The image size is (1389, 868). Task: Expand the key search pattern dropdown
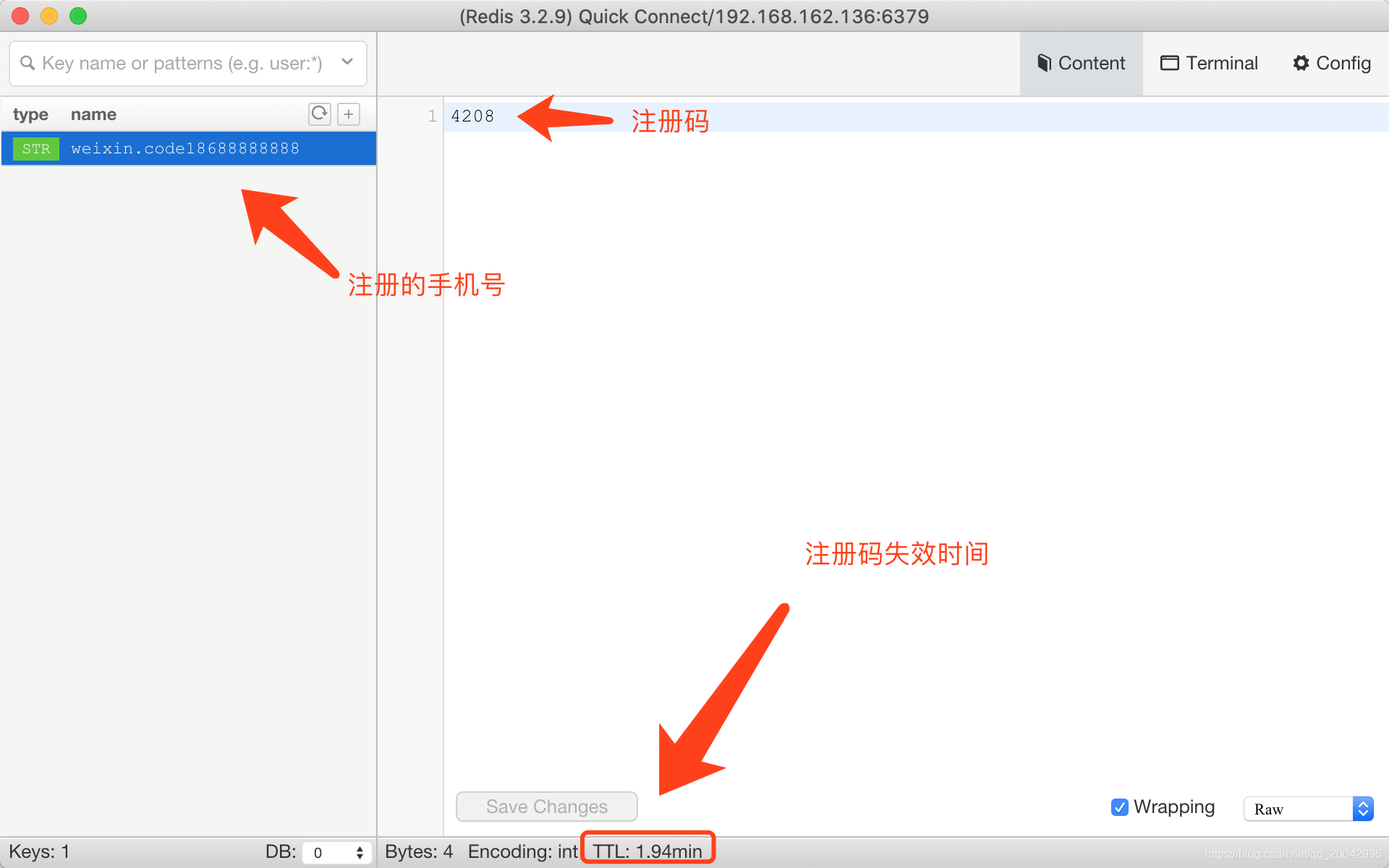(347, 62)
